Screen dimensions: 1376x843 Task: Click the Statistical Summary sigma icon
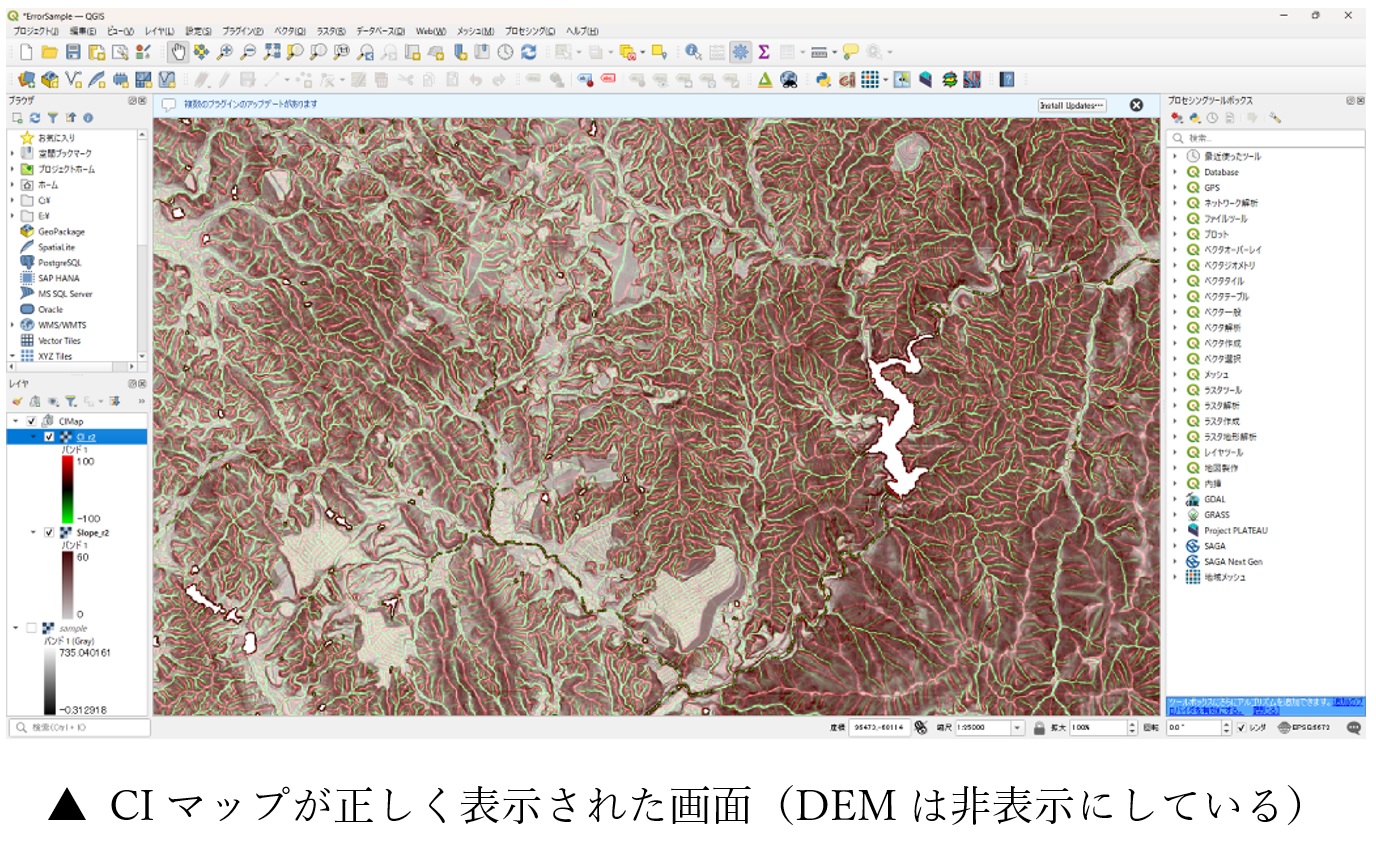764,52
